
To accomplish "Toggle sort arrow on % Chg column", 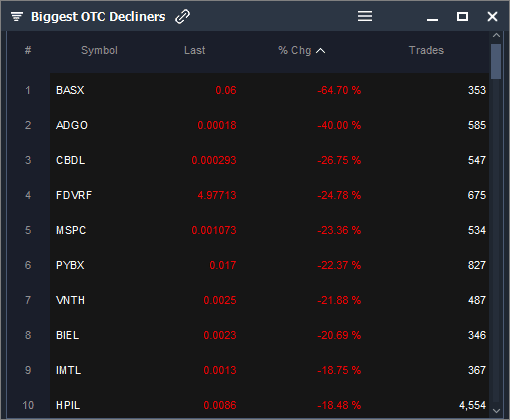I will (x=320, y=51).
